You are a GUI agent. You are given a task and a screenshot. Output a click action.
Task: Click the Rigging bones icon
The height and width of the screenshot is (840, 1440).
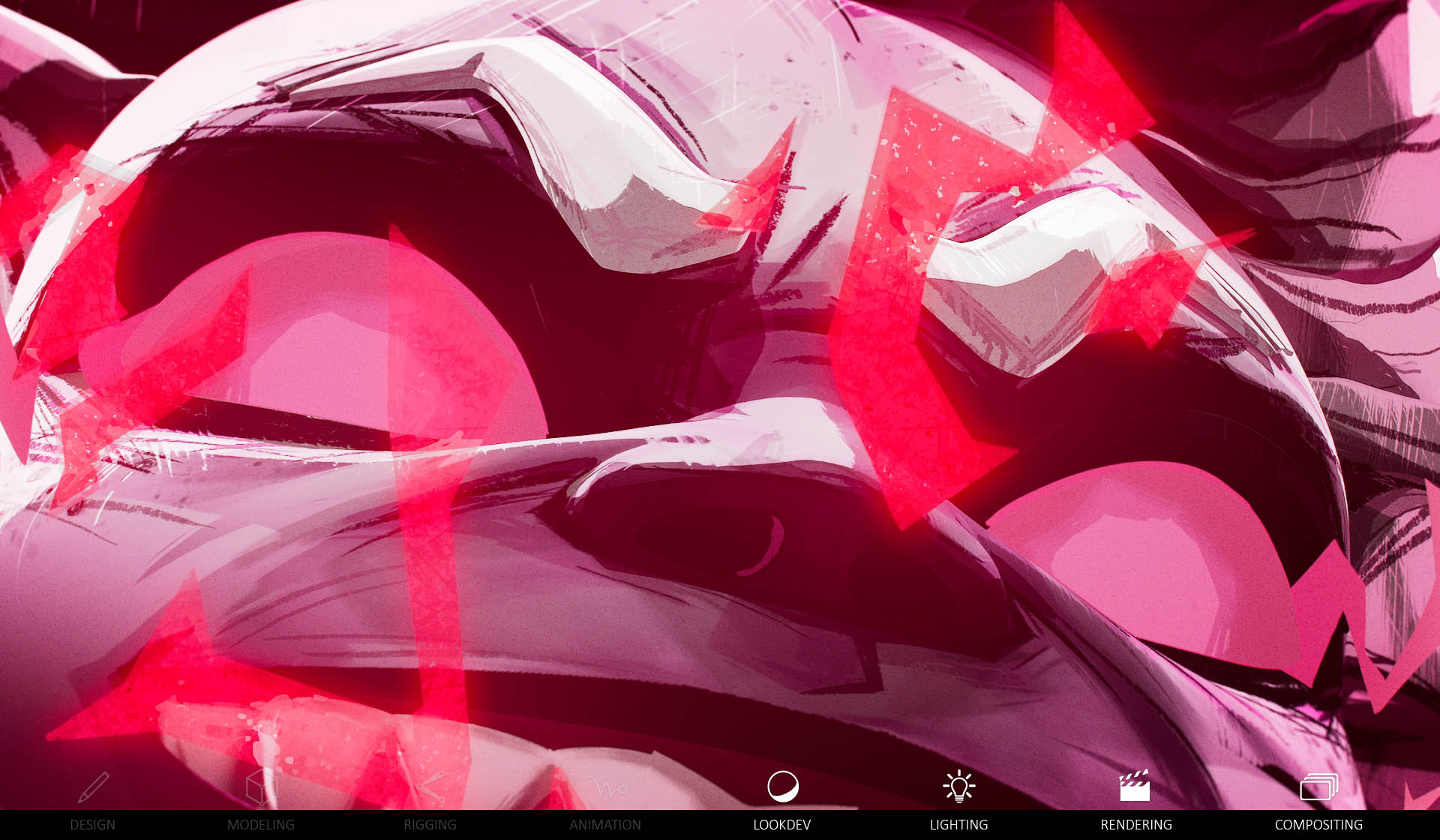(x=430, y=787)
